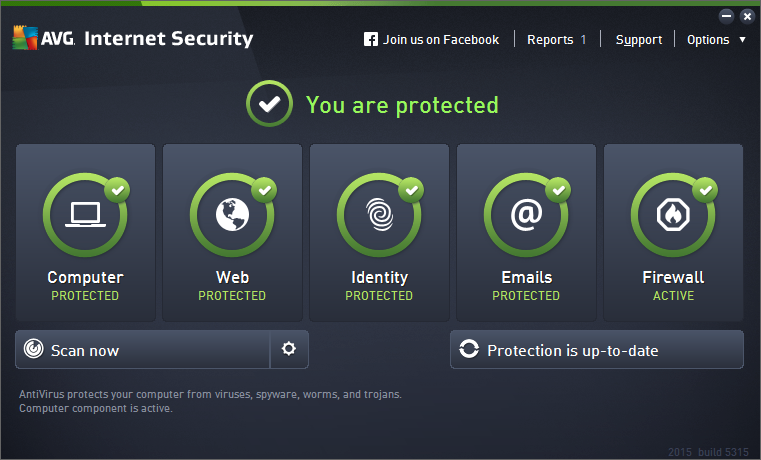This screenshot has height=460, width=761.
Task: Open the Emails at-sign icon
Action: (x=526, y=214)
